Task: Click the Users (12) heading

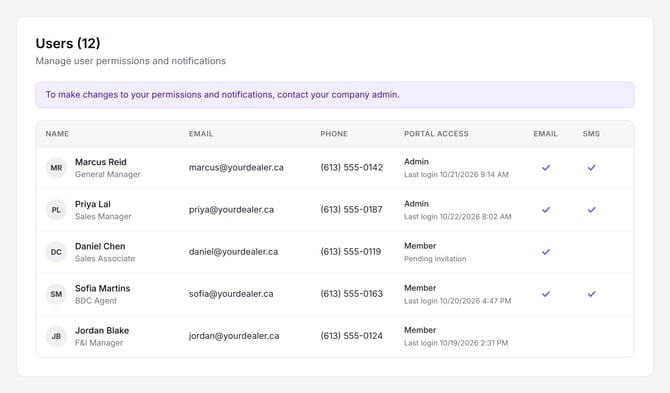Action: click(68, 43)
